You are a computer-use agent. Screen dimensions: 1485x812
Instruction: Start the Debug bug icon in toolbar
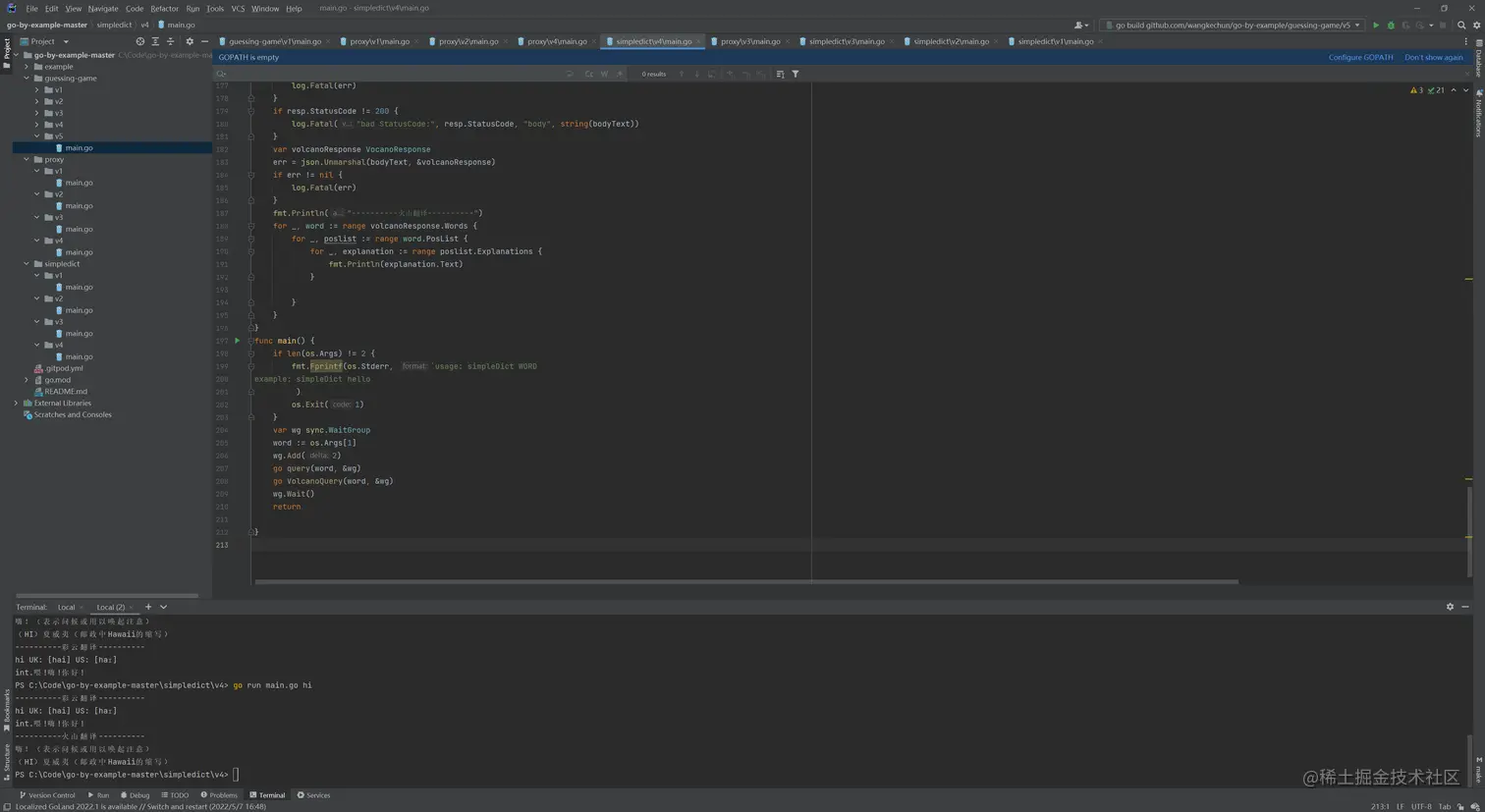[x=1390, y=26]
